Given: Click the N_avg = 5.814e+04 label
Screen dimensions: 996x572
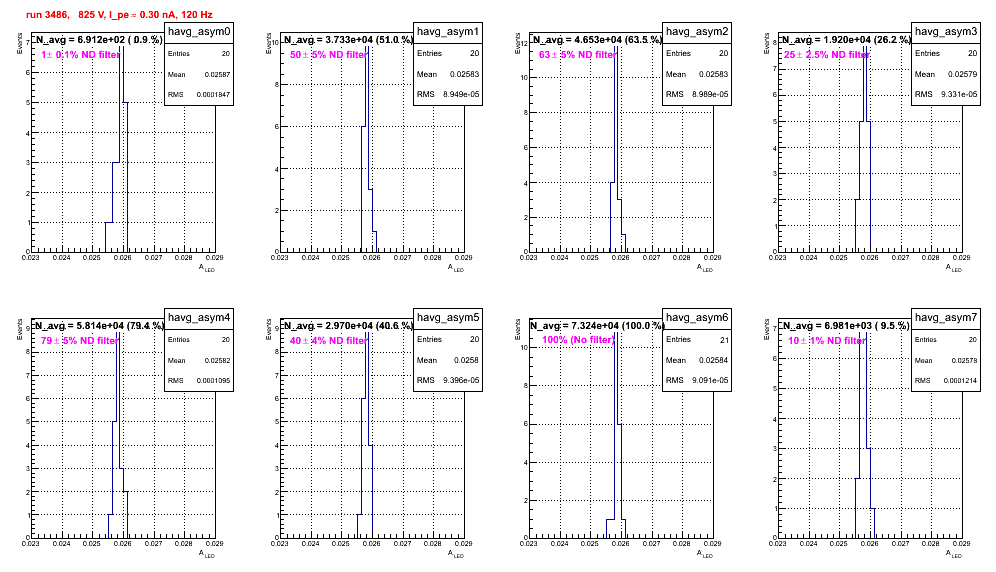Looking at the screenshot, I should (98, 325).
